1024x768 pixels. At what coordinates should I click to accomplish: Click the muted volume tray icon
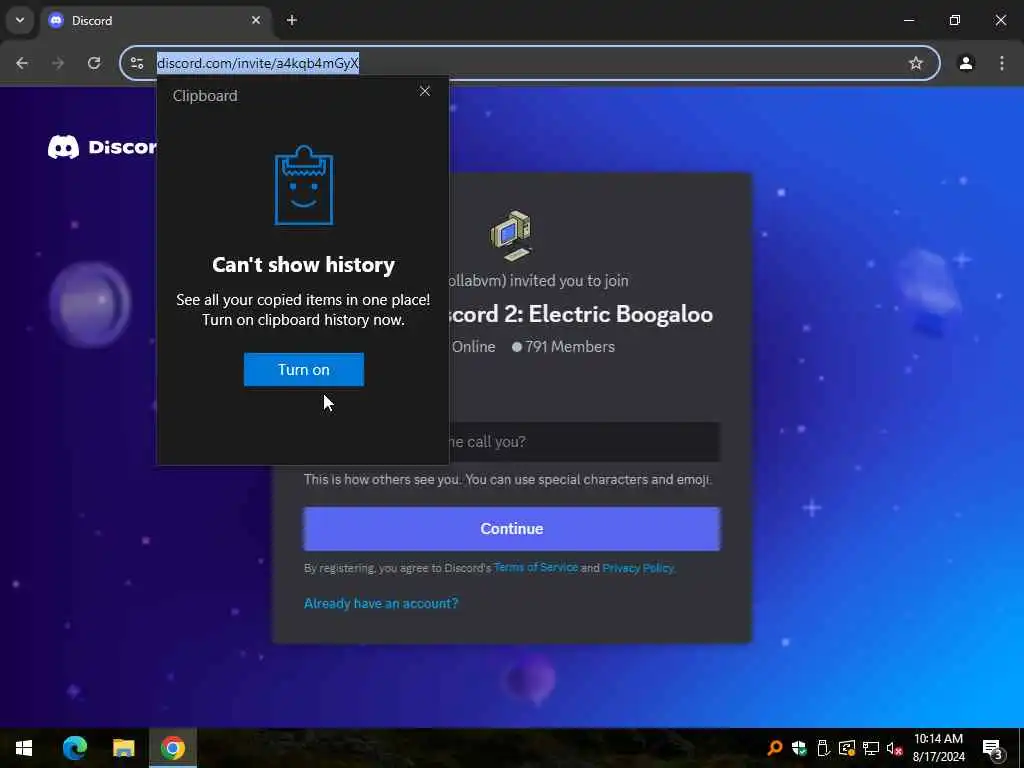(x=894, y=748)
